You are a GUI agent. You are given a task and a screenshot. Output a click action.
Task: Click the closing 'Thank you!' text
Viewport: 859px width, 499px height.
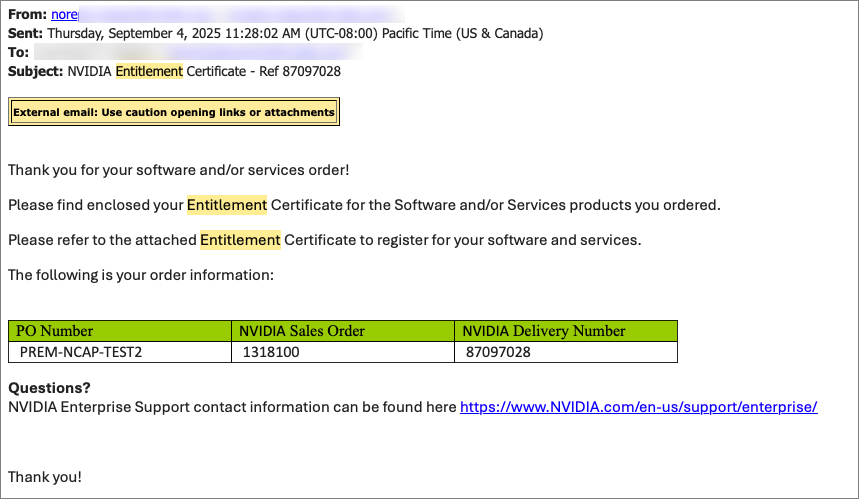(45, 477)
